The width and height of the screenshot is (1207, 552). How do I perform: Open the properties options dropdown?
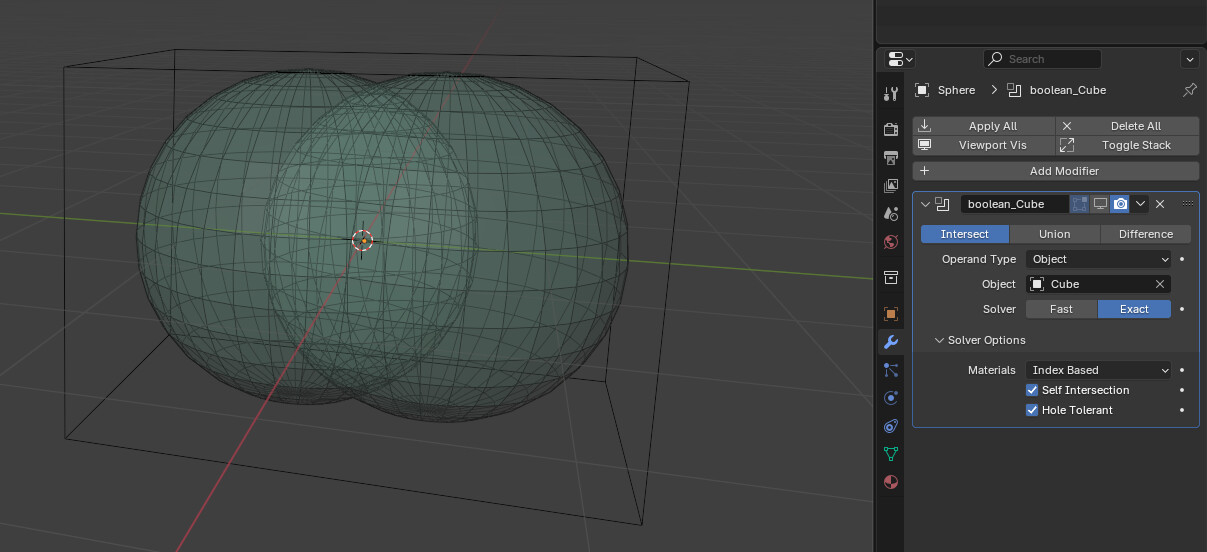click(1189, 59)
